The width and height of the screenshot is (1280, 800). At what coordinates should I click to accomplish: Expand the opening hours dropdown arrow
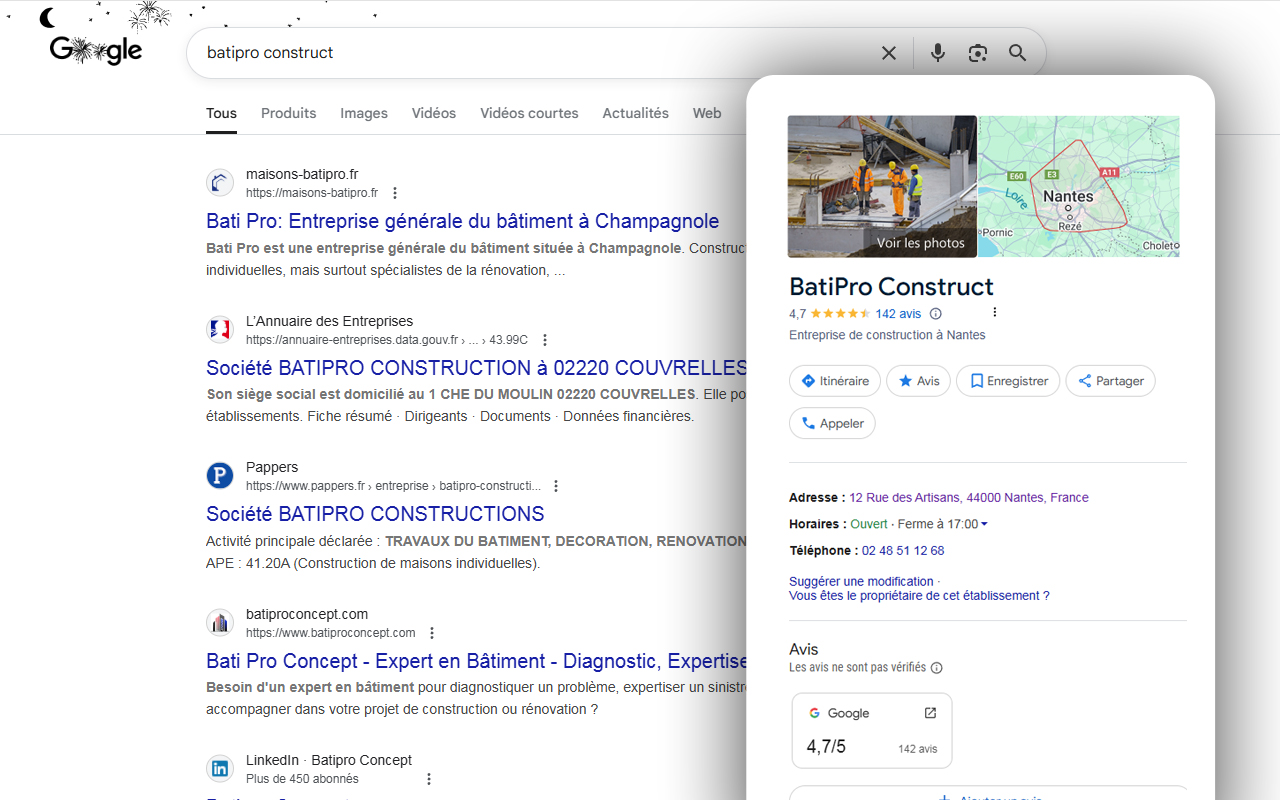(x=984, y=524)
